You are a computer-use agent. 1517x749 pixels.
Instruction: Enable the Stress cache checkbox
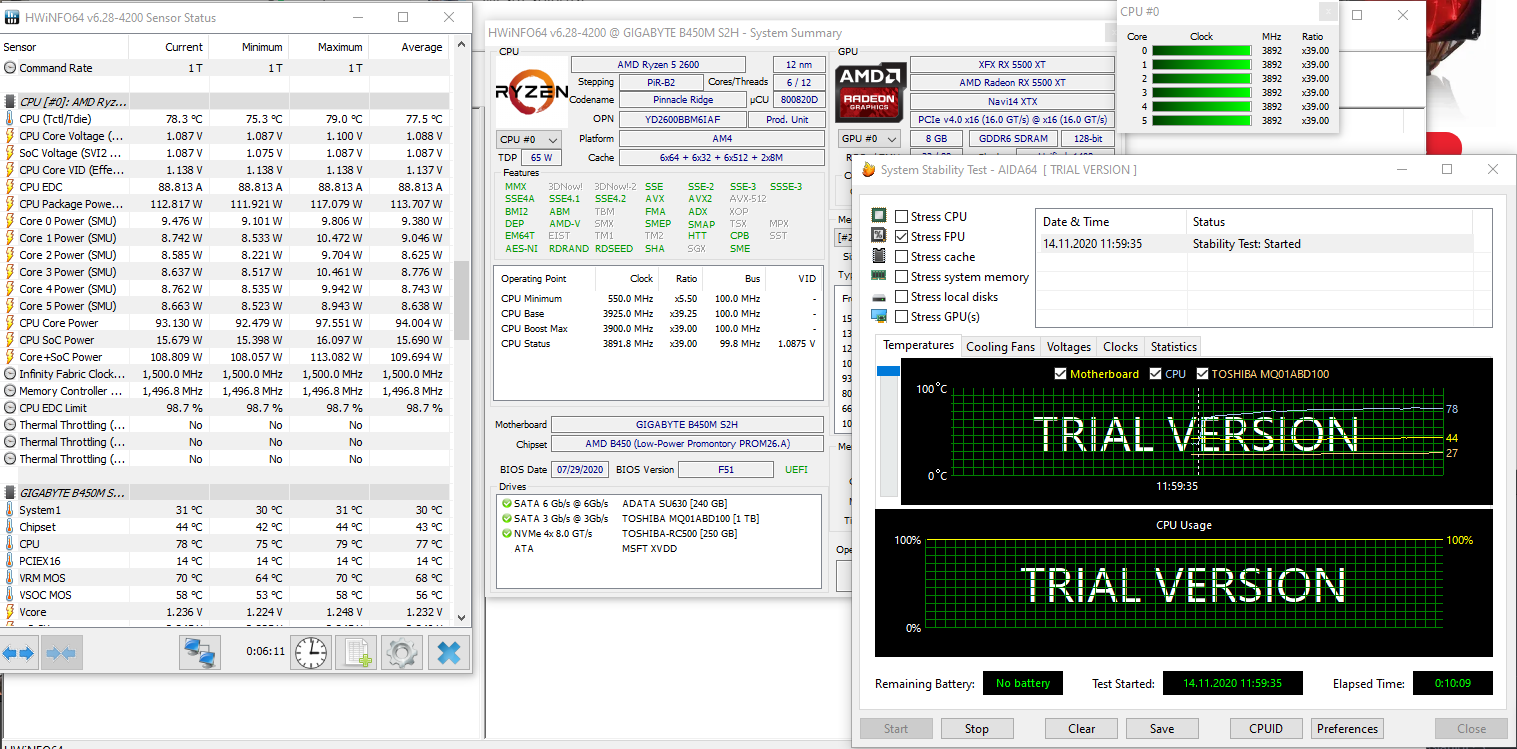coord(902,257)
